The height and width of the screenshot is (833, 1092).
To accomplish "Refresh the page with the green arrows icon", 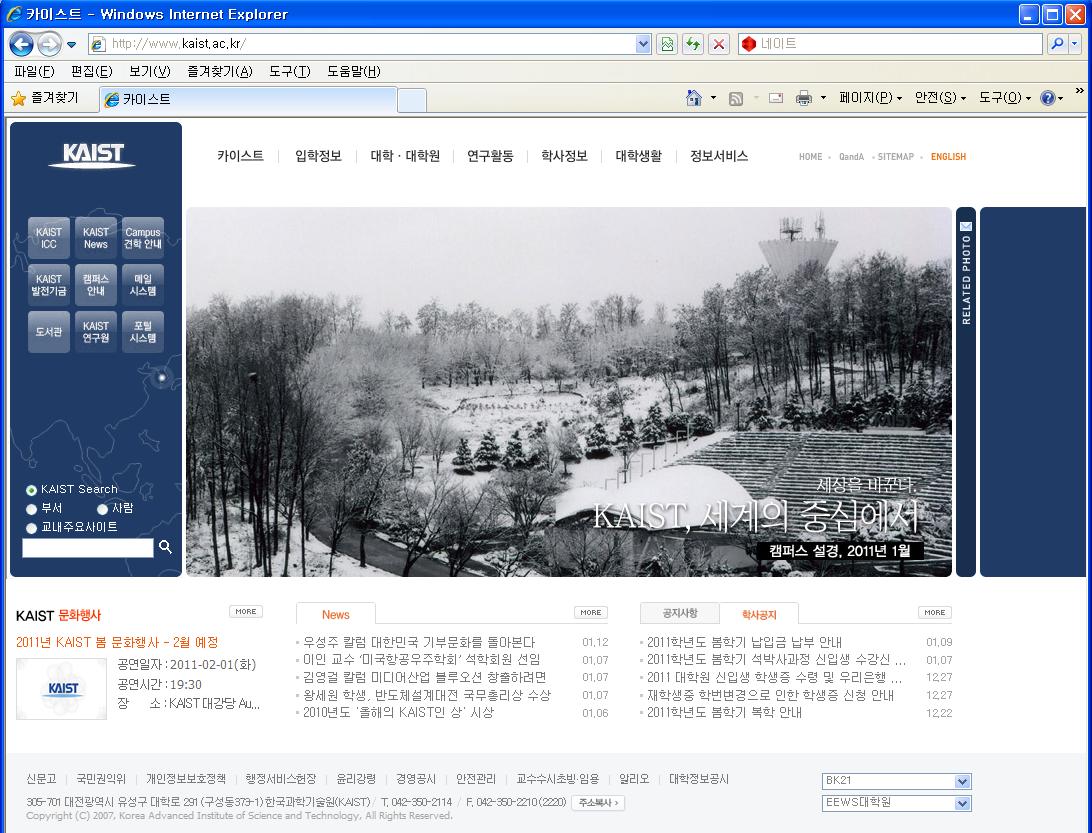I will tap(693, 44).
